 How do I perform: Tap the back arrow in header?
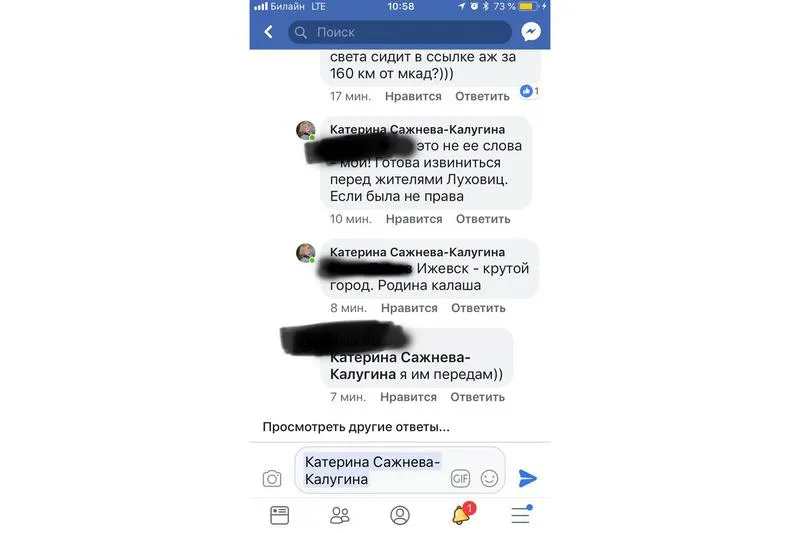[268, 32]
